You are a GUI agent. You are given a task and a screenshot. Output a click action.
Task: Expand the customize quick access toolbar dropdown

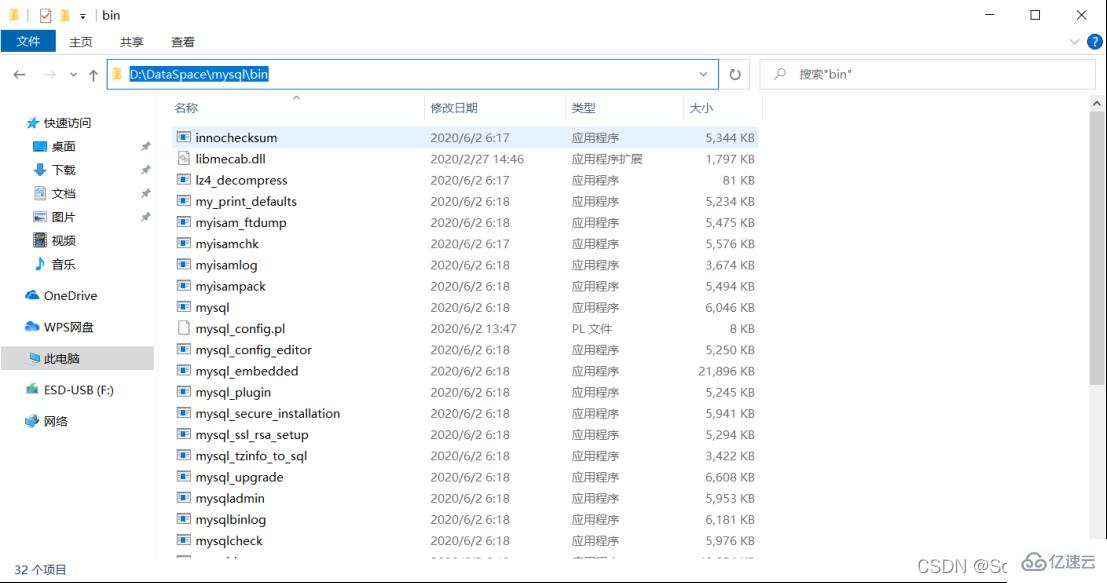pyautogui.click(x=81, y=14)
